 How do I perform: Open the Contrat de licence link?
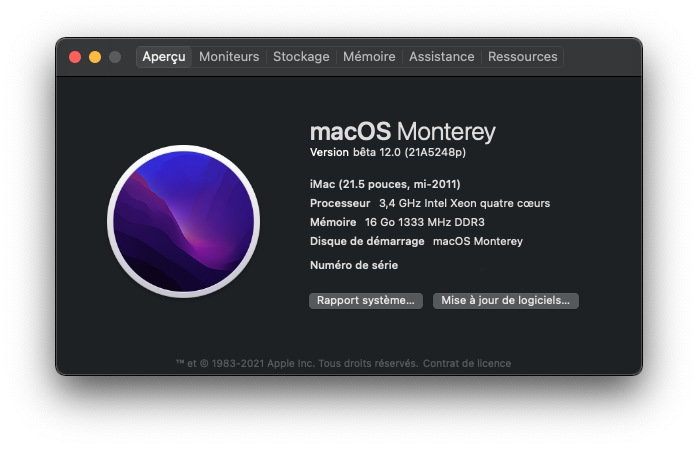point(467,364)
